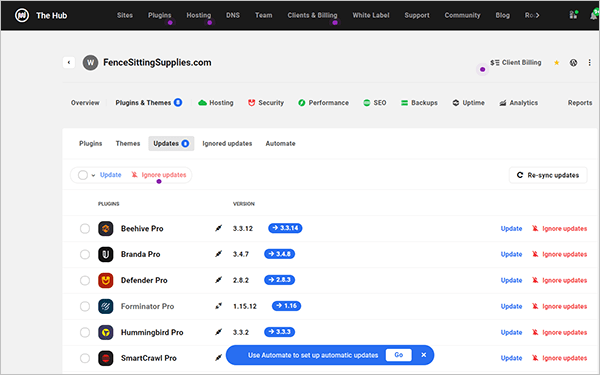
Task: Click The Hub logo icon
Action: click(x=22, y=15)
